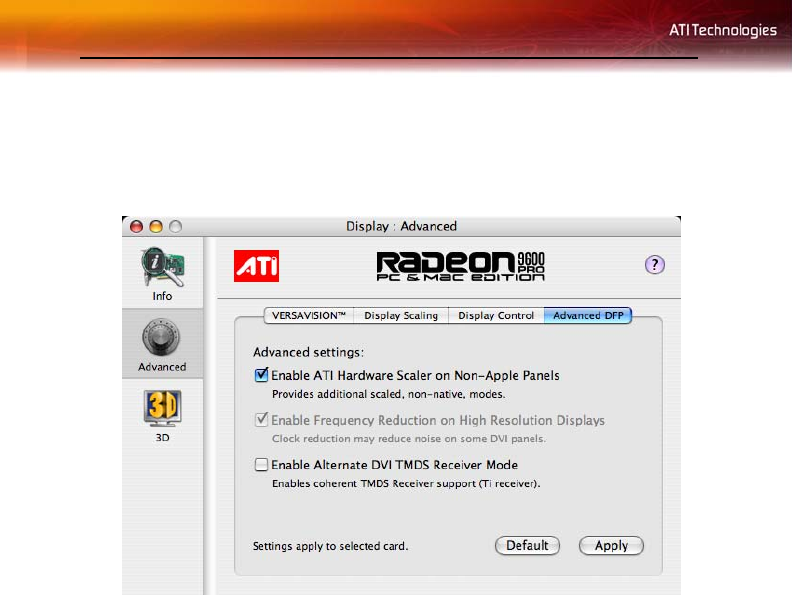Minimize window with the yellow button
This screenshot has height=595, width=792.
[156, 226]
